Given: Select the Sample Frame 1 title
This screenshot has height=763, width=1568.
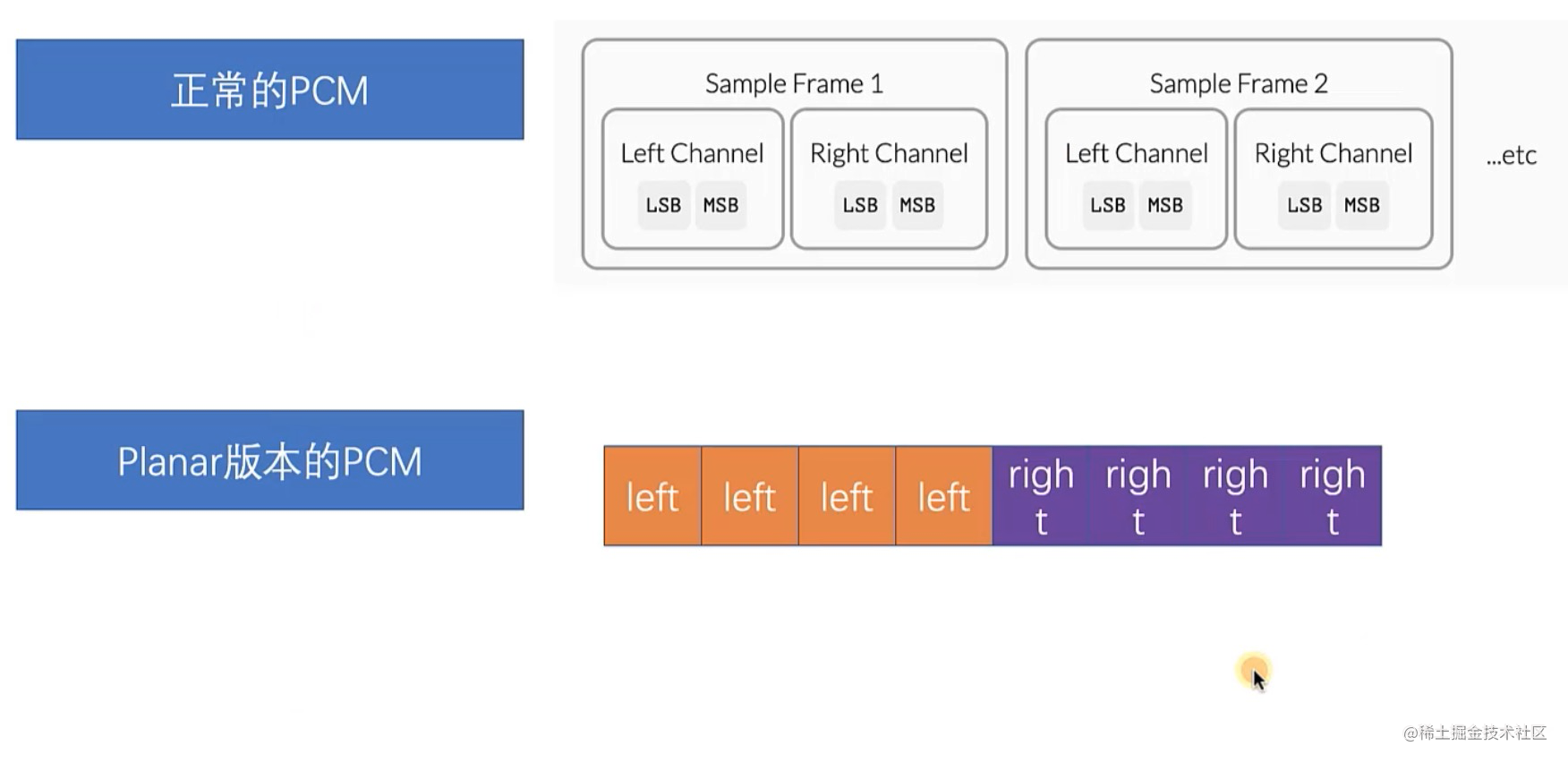Looking at the screenshot, I should point(794,83).
